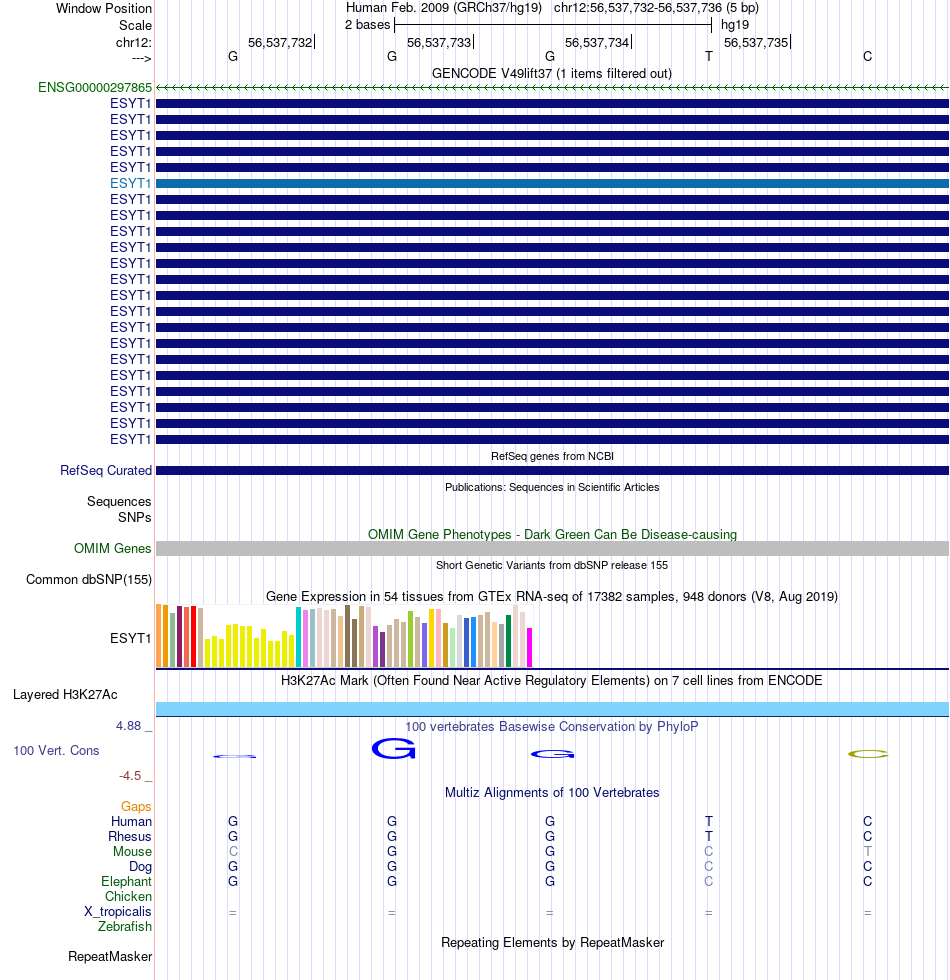The width and height of the screenshot is (950, 980).
Task: Click position marker 56,537,735 on ruler
Action: coord(756,42)
